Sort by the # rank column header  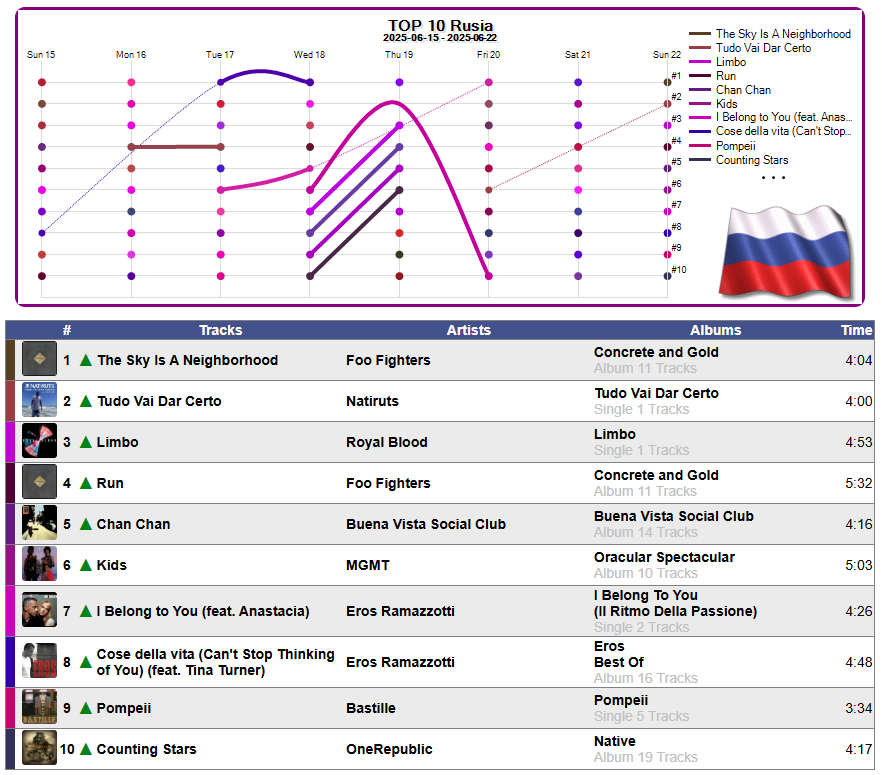pyautogui.click(x=67, y=330)
